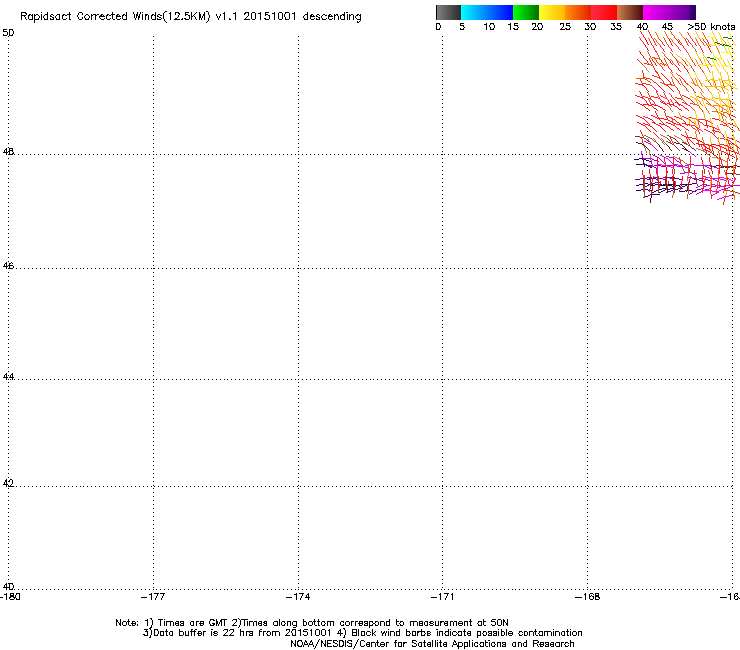The image size is (740, 650).
Task: Click the latitude label 40
Action: click(x=8, y=586)
